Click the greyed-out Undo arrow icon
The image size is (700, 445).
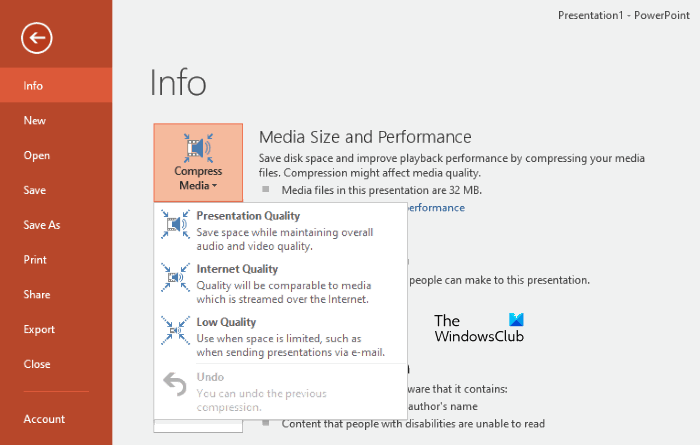(175, 385)
